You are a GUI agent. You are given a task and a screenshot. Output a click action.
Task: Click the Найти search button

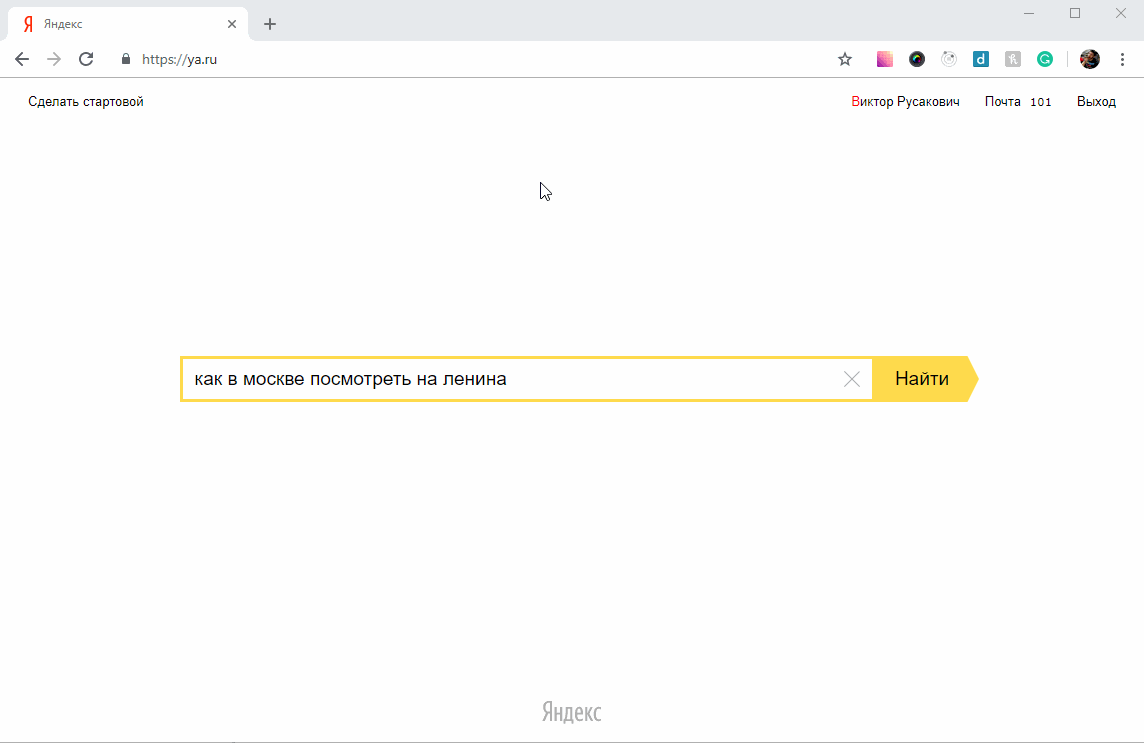pyautogui.click(x=925, y=379)
